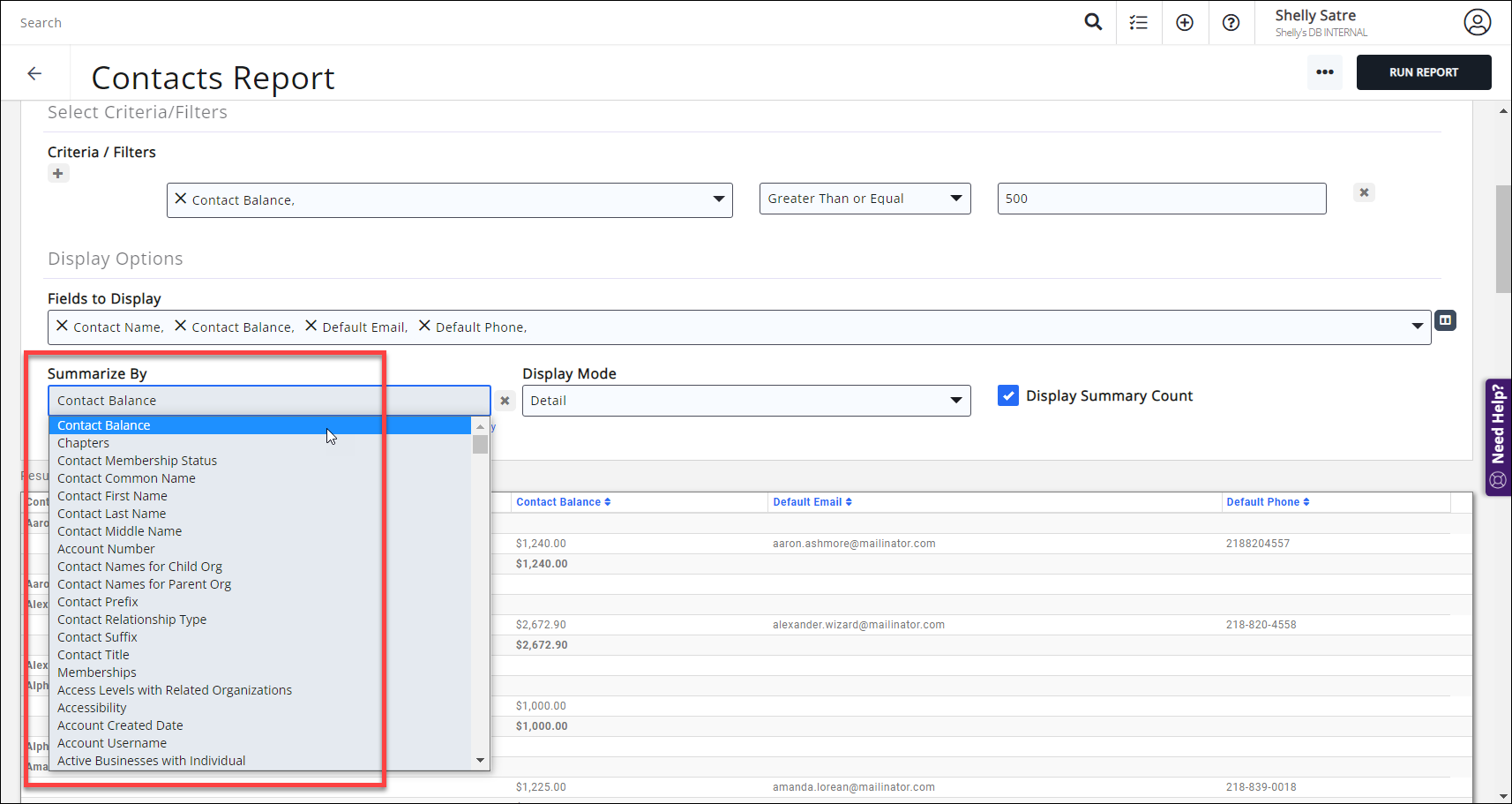The width and height of the screenshot is (1512, 804).
Task: Click the quick add plus icon
Action: (1185, 23)
